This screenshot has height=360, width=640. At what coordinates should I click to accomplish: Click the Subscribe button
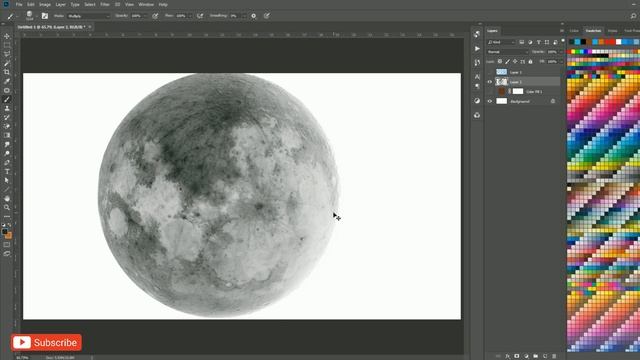click(x=46, y=342)
